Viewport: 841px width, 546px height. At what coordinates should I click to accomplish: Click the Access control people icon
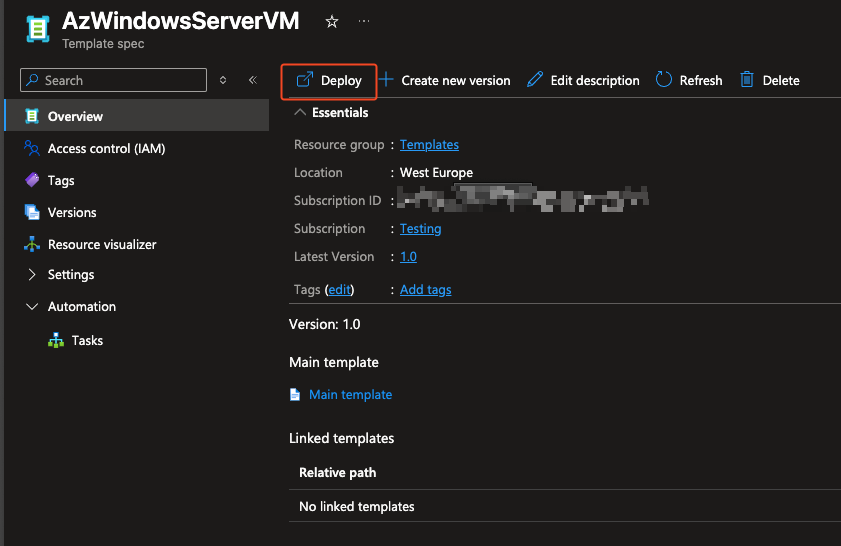32,148
